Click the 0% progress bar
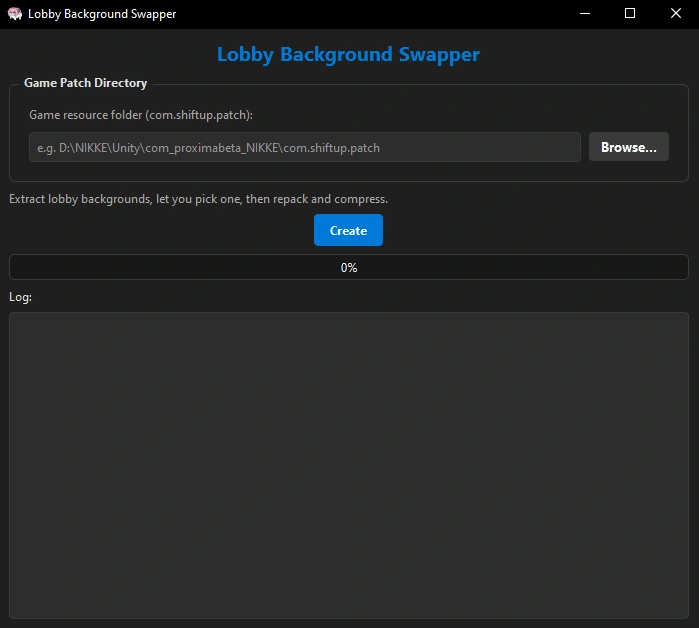Image resolution: width=699 pixels, height=628 pixels. click(x=349, y=267)
